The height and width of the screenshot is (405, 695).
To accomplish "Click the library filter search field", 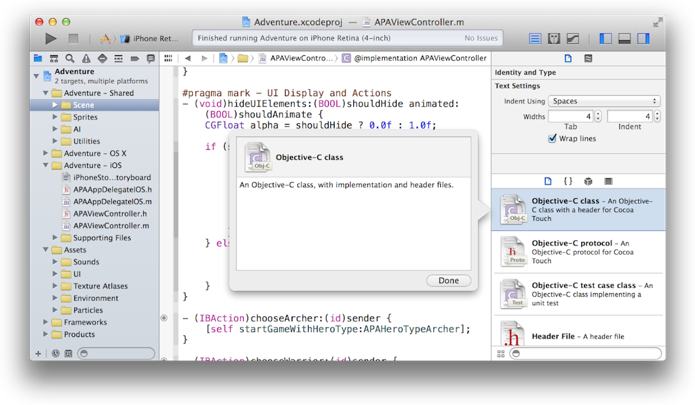I will [586, 354].
